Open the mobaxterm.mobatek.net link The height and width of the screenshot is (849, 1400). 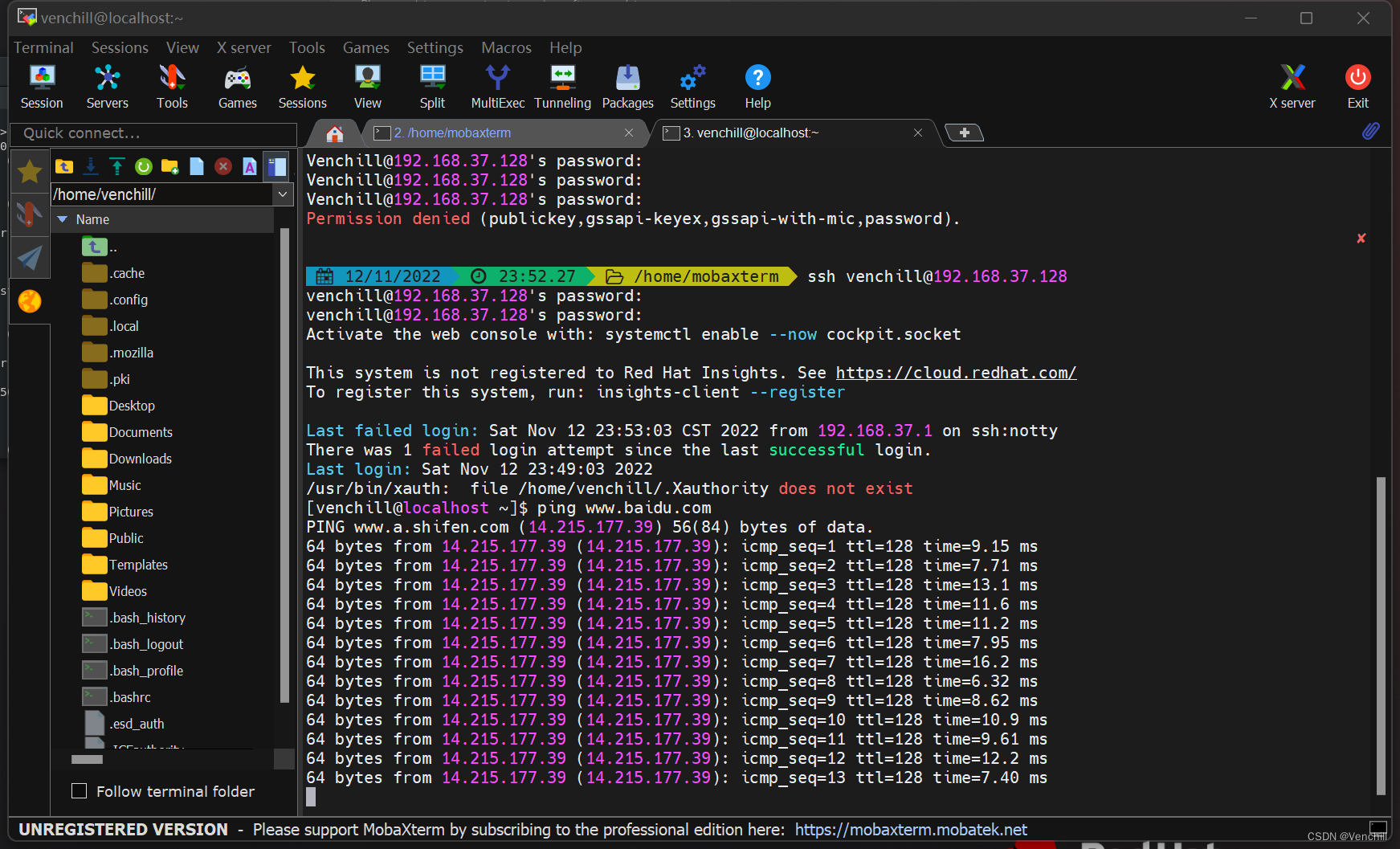pos(911,830)
